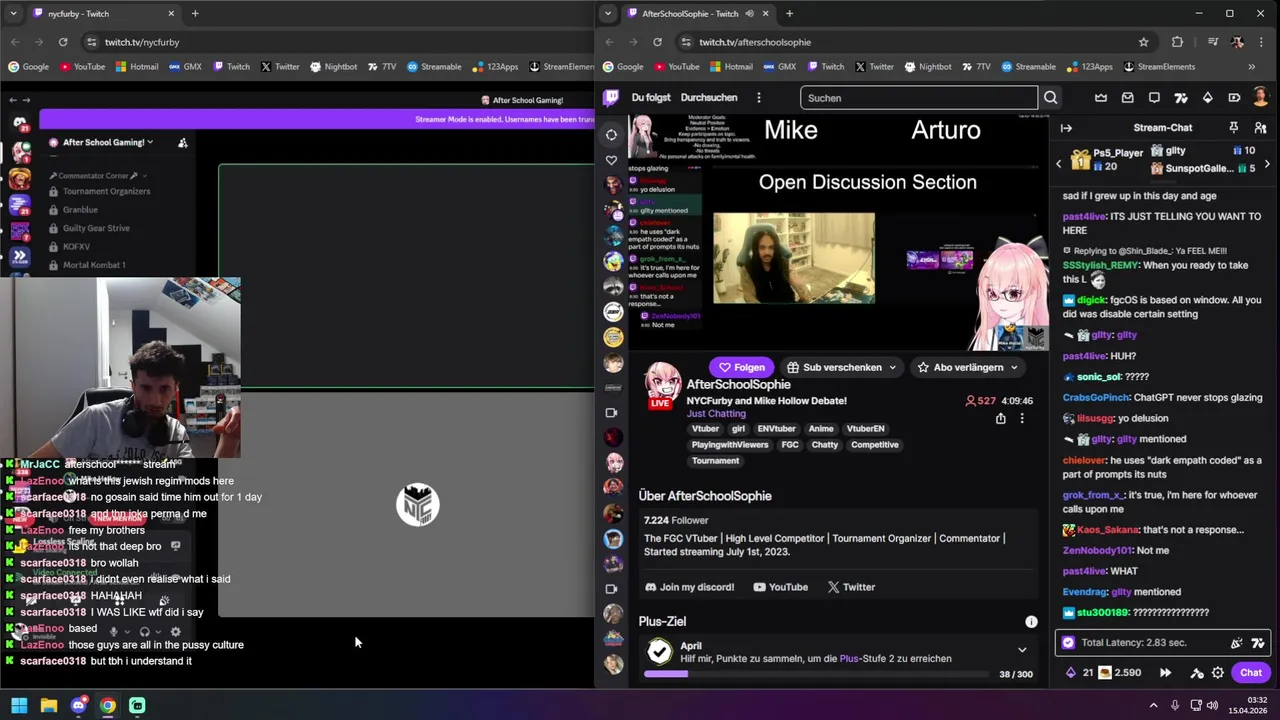
Task: Expand Twitch sidebar followed channels heart icon
Action: pyautogui.click(x=611, y=160)
